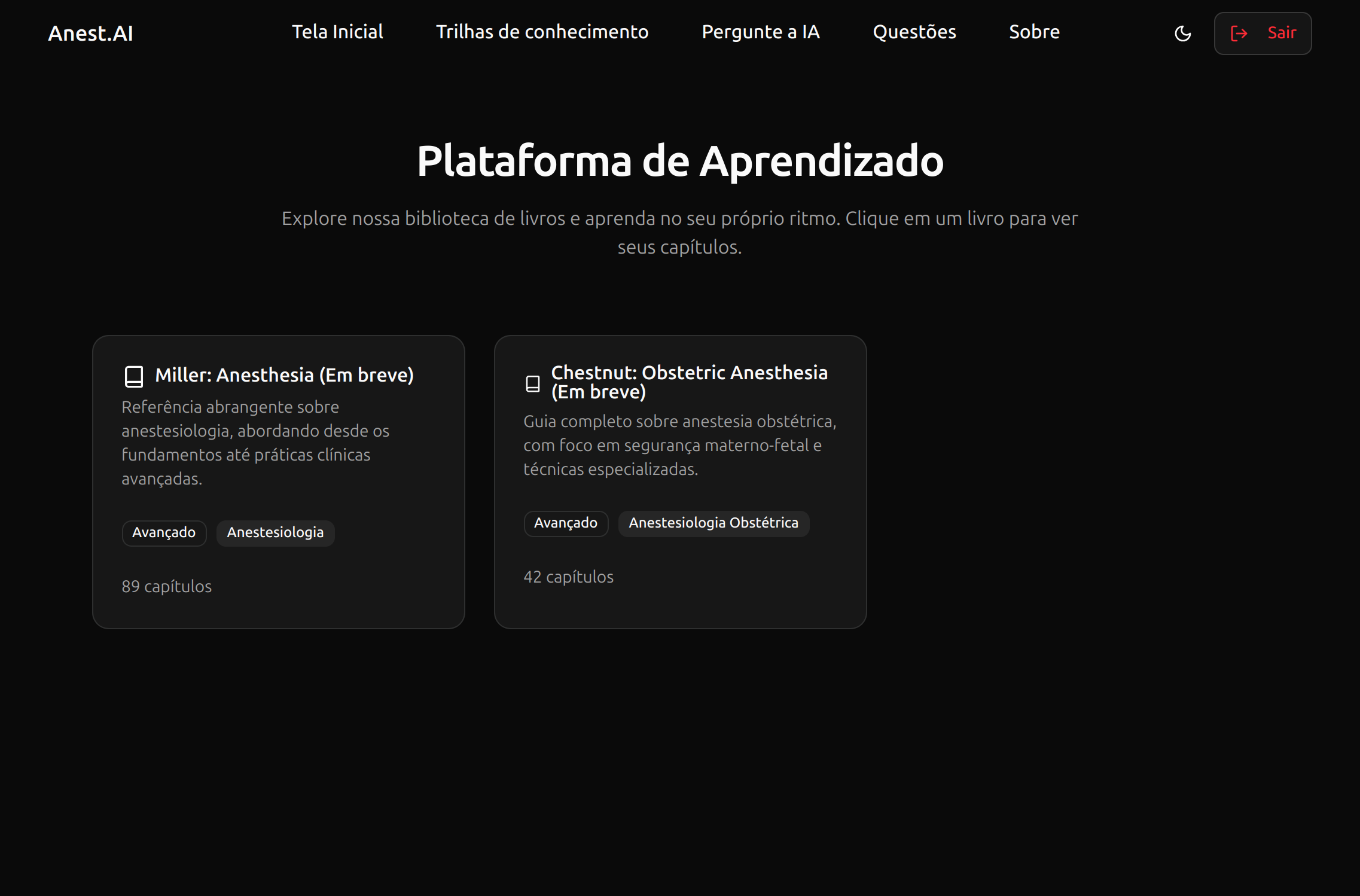Image resolution: width=1360 pixels, height=896 pixels.
Task: Open the Tela Inicial page
Action: pyautogui.click(x=337, y=32)
